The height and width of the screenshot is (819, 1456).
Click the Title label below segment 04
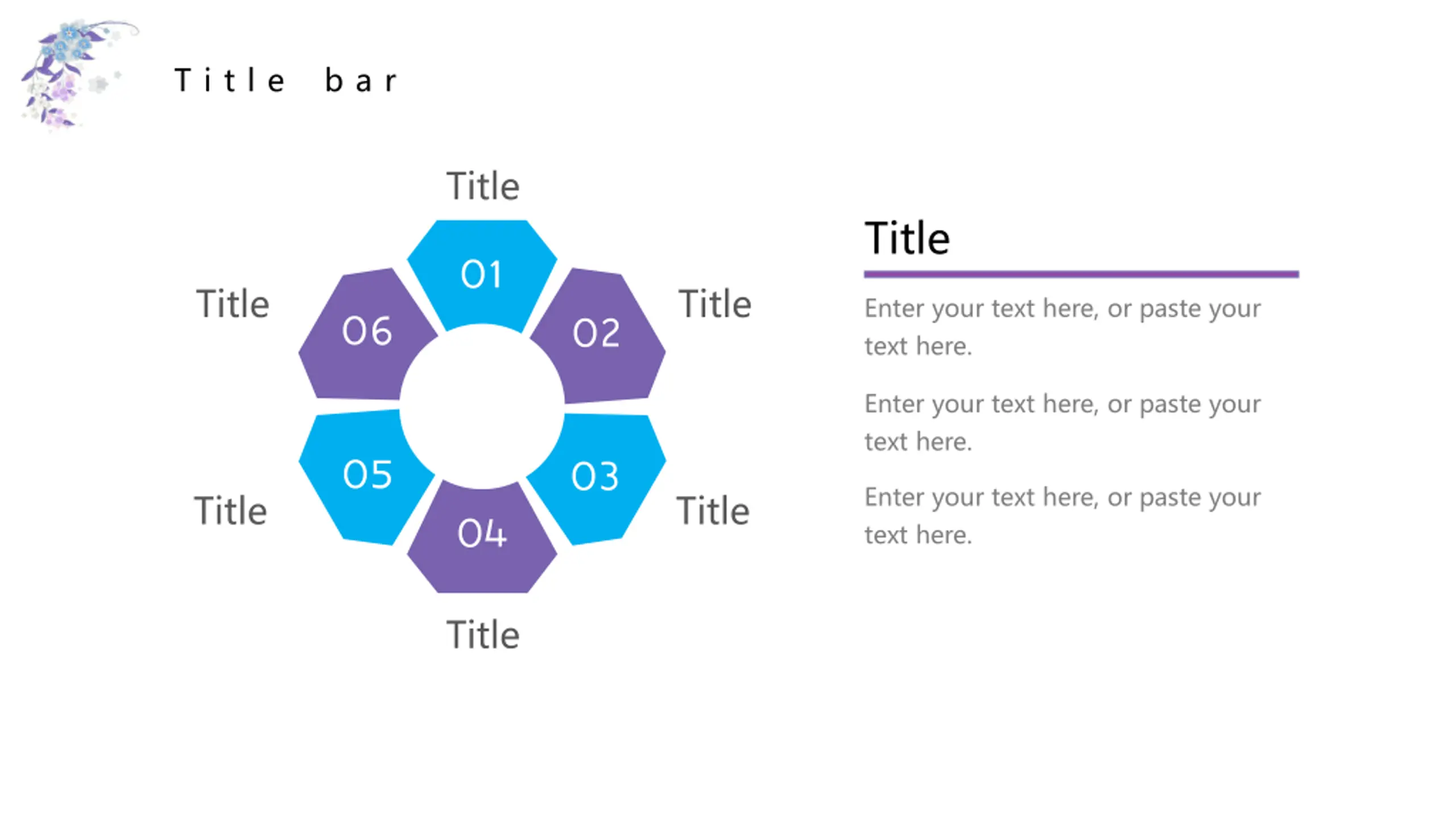click(483, 634)
